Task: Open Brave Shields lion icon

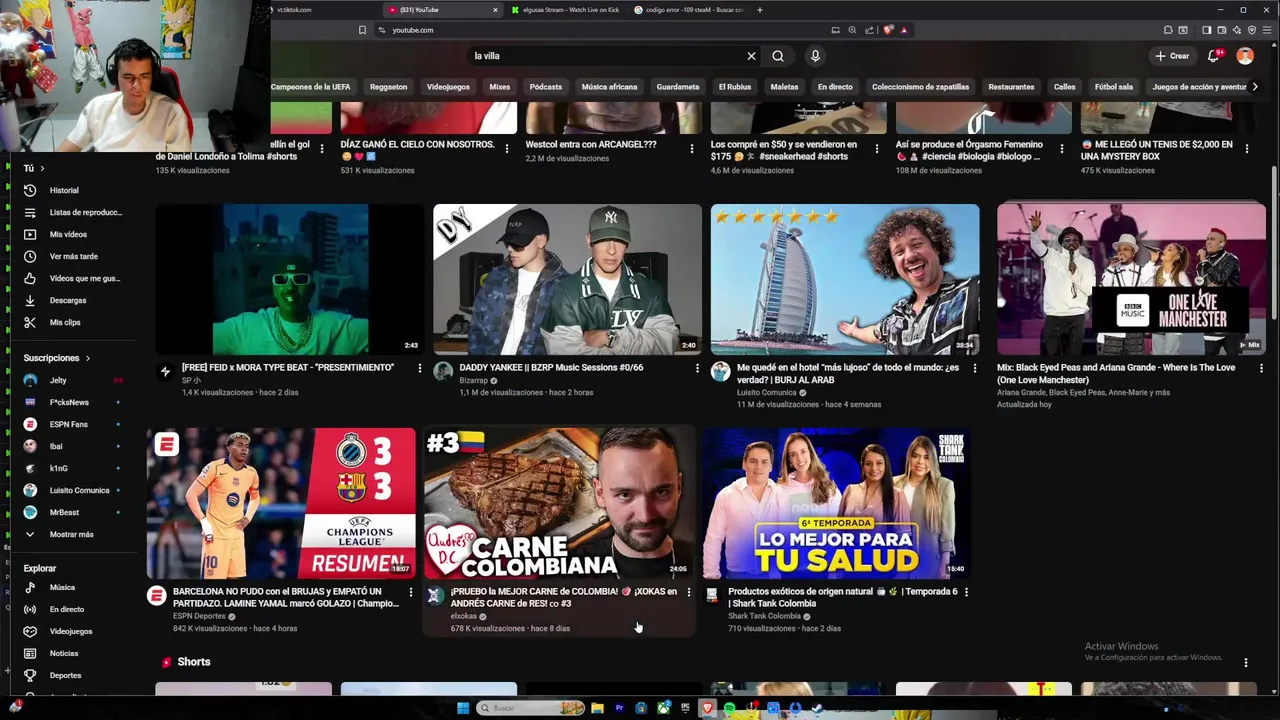Action: click(x=888, y=30)
